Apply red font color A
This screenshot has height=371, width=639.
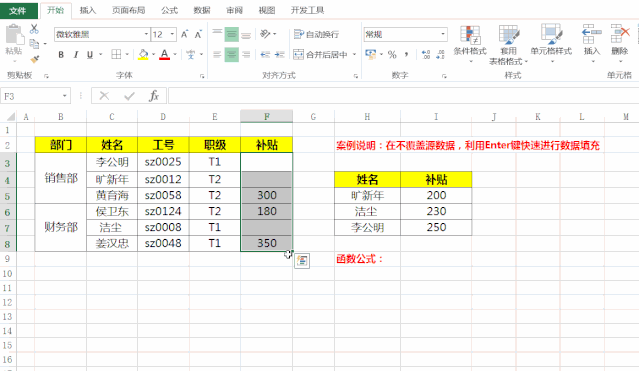pos(164,55)
